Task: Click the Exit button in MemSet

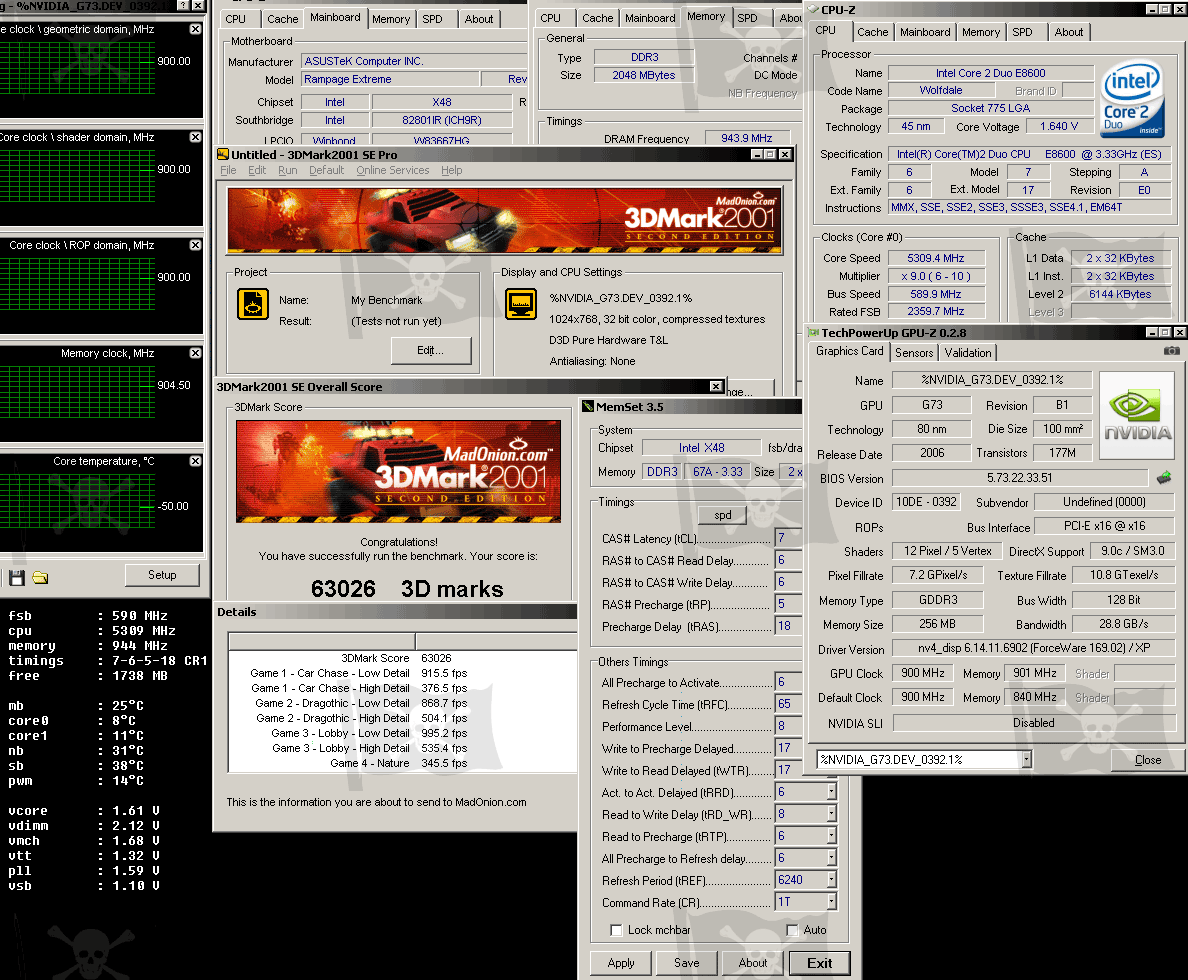Action: coord(819,963)
